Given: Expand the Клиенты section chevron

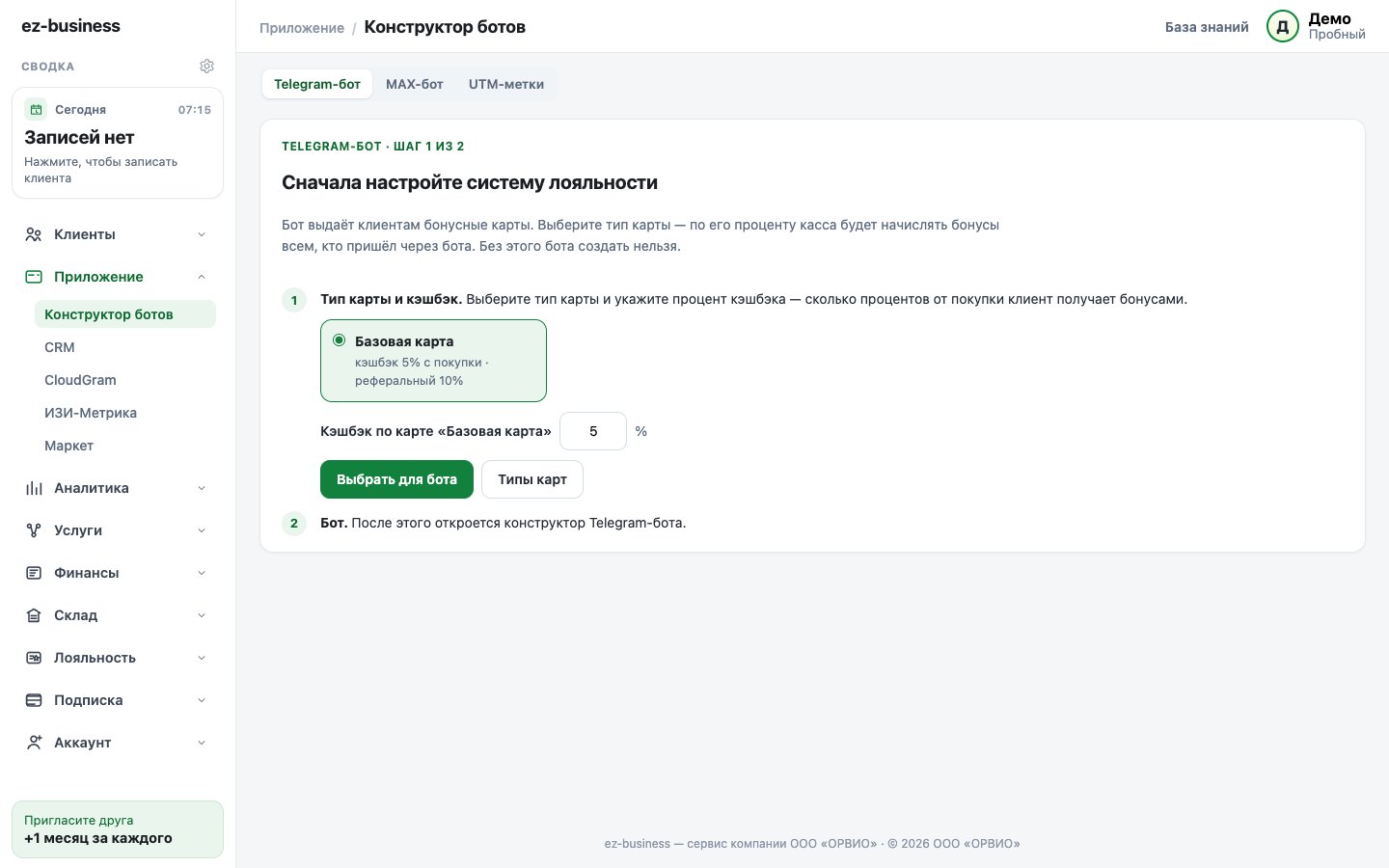Looking at the screenshot, I should [x=202, y=234].
